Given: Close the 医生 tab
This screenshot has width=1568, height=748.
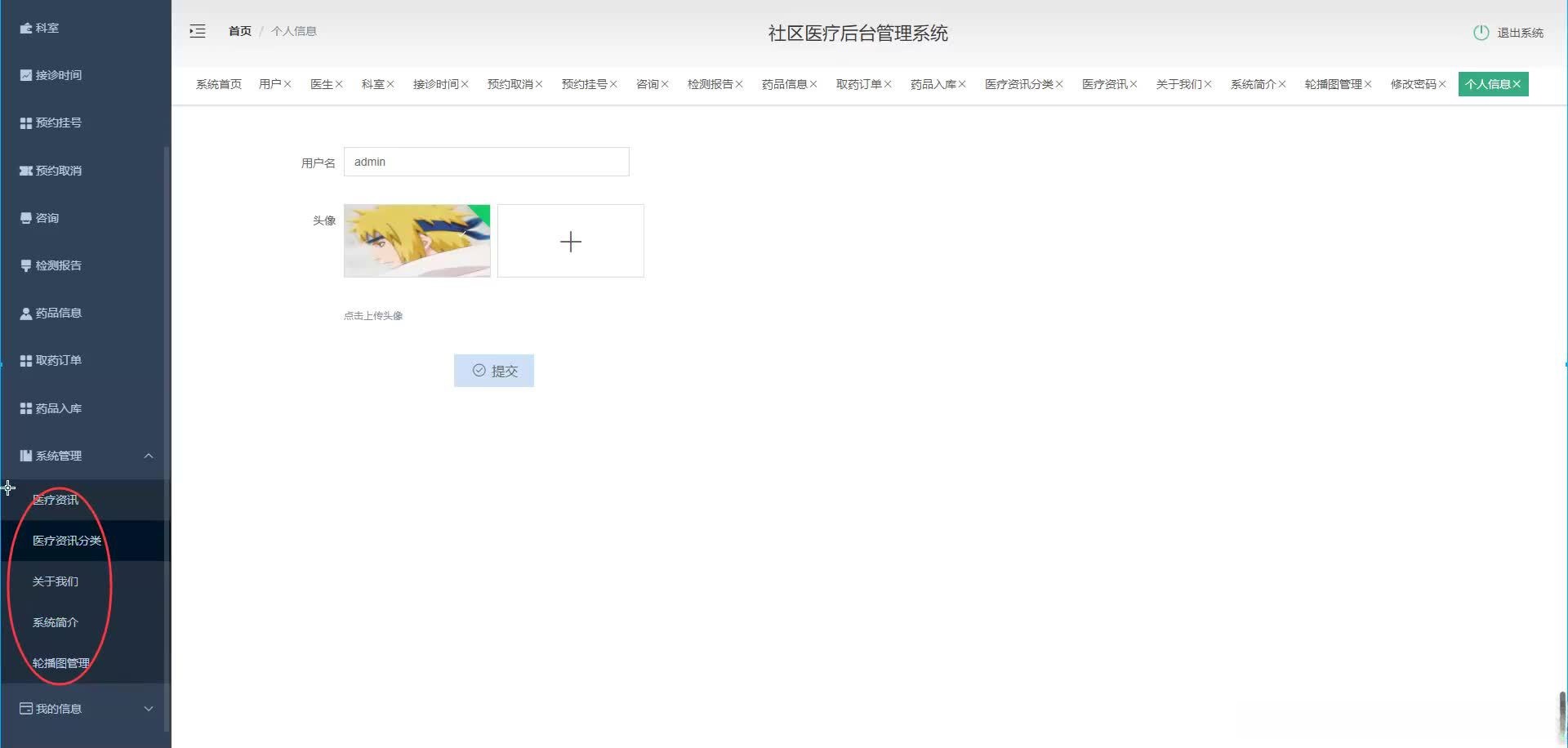Looking at the screenshot, I should pyautogui.click(x=341, y=83).
